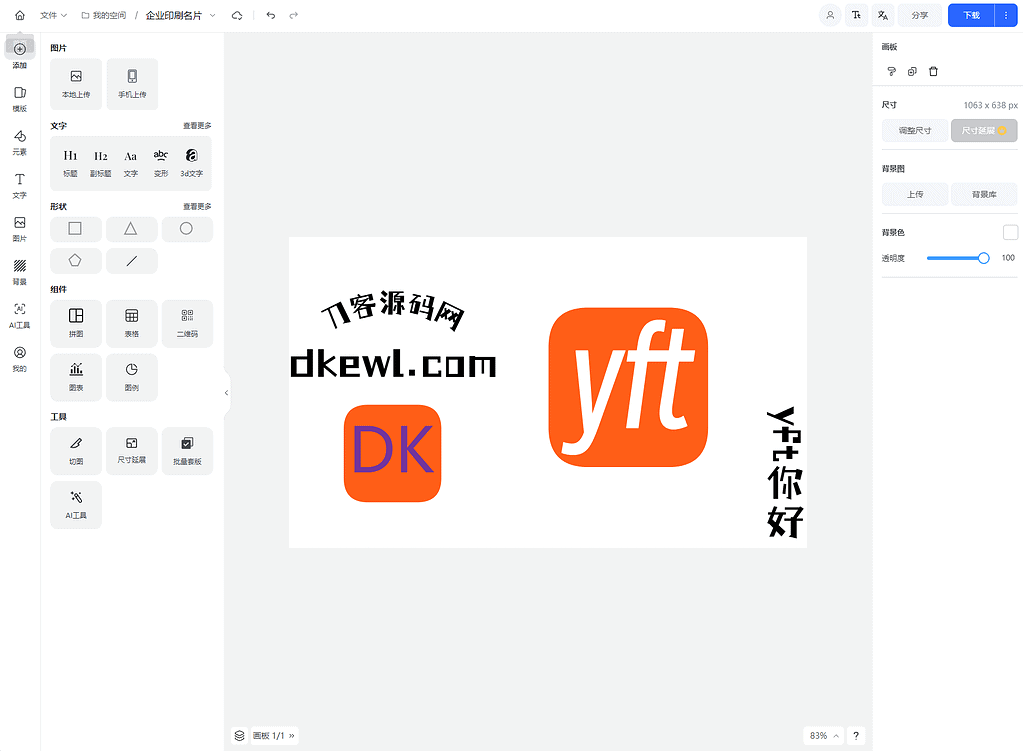Open the layers icon at bottom left
The image size is (1023, 751).
coord(239,735)
